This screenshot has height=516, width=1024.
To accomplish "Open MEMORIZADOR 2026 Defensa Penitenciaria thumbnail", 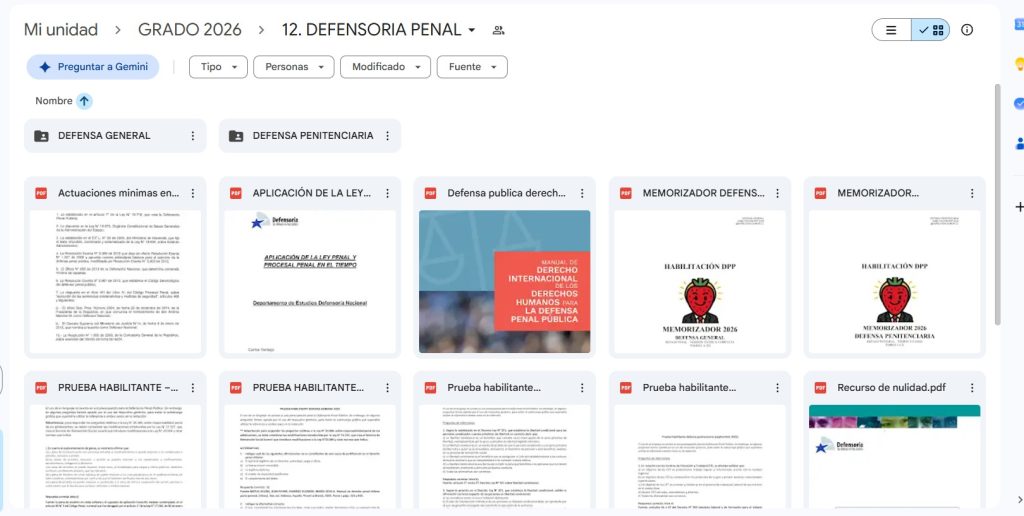I will click(895, 282).
